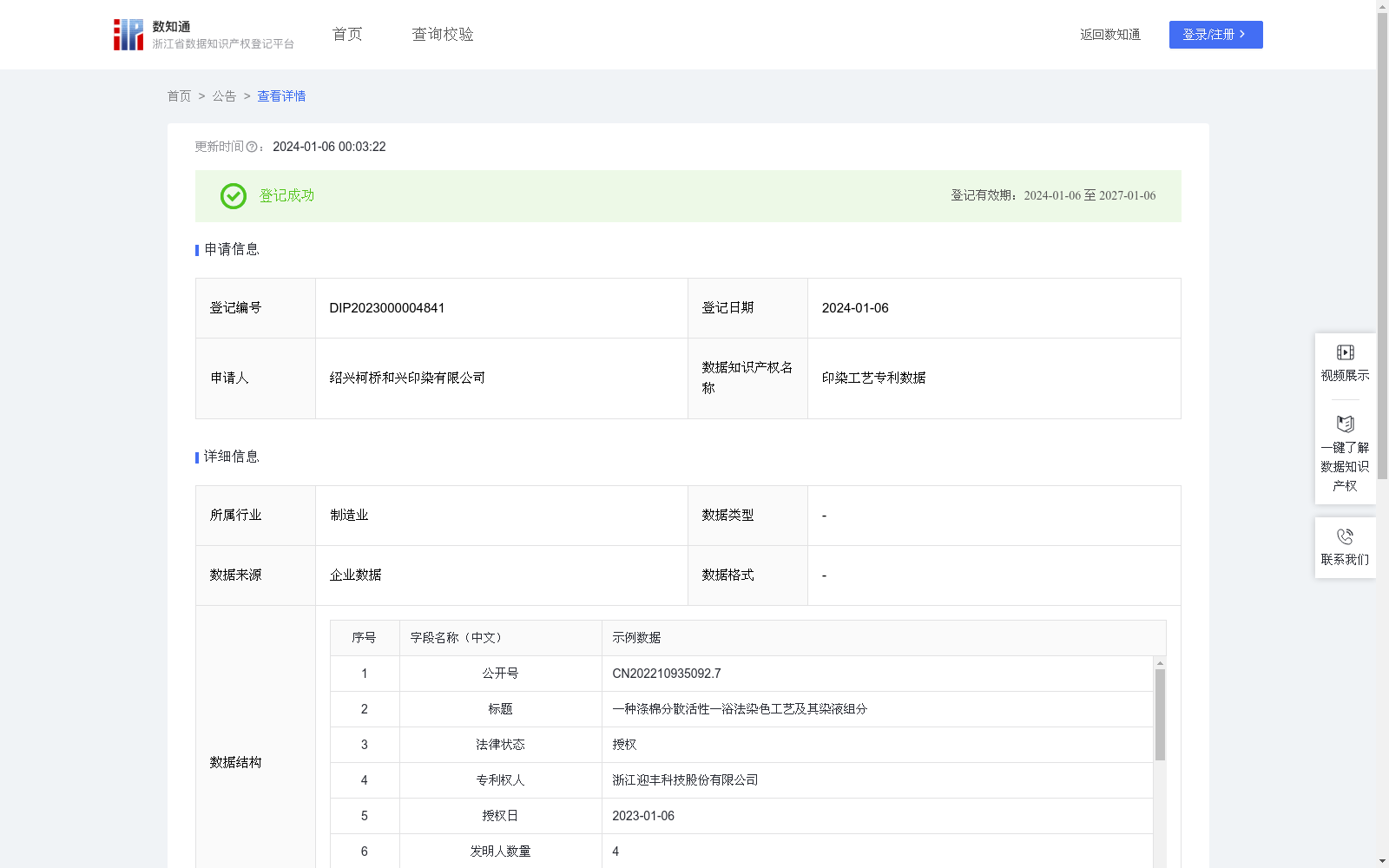This screenshot has width=1389, height=868.
Task: Open the 一键了解数据知识产权 book icon
Action: 1346,424
